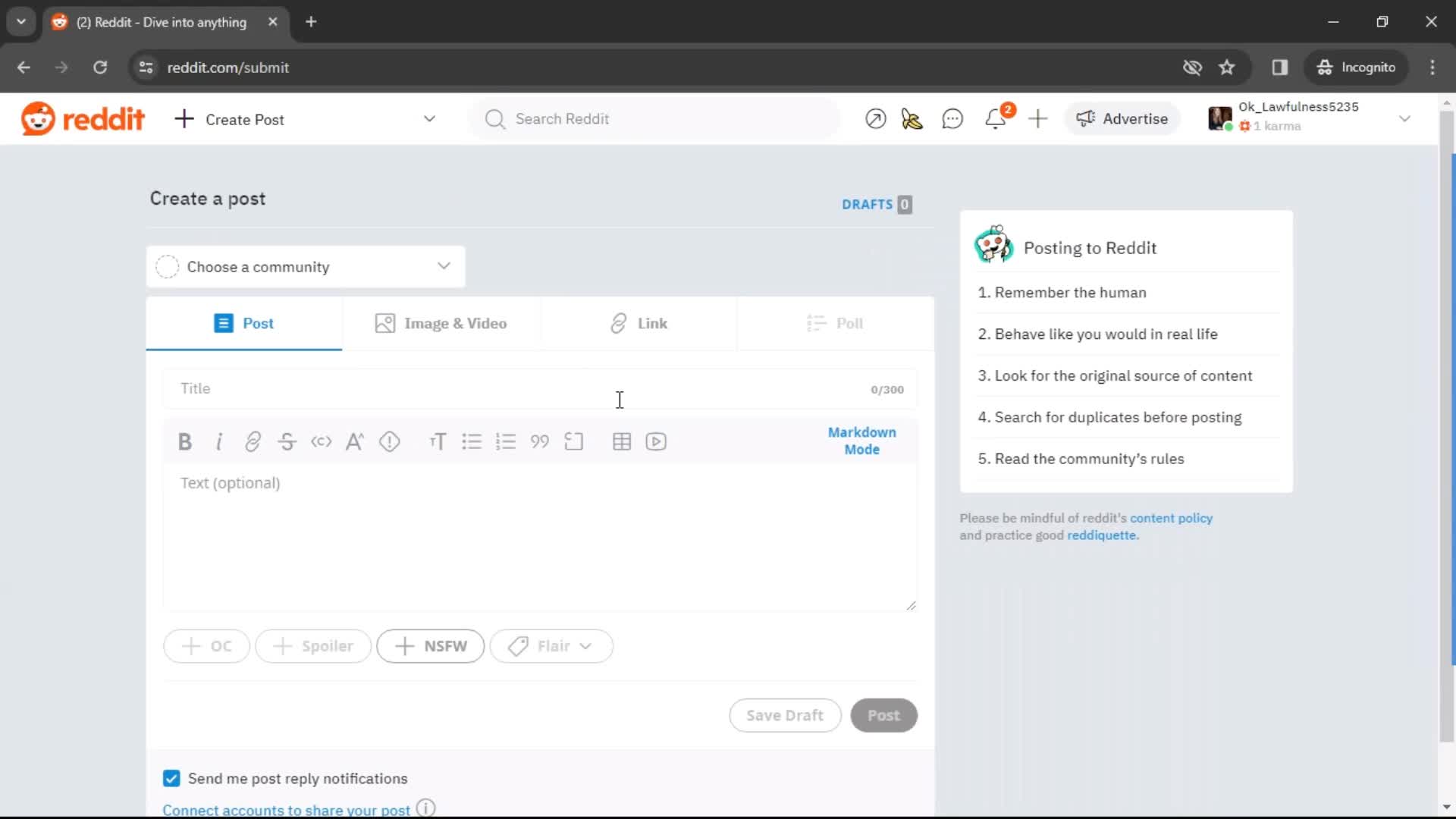Open Connect accounts to share post
The width and height of the screenshot is (1456, 819).
click(x=285, y=810)
